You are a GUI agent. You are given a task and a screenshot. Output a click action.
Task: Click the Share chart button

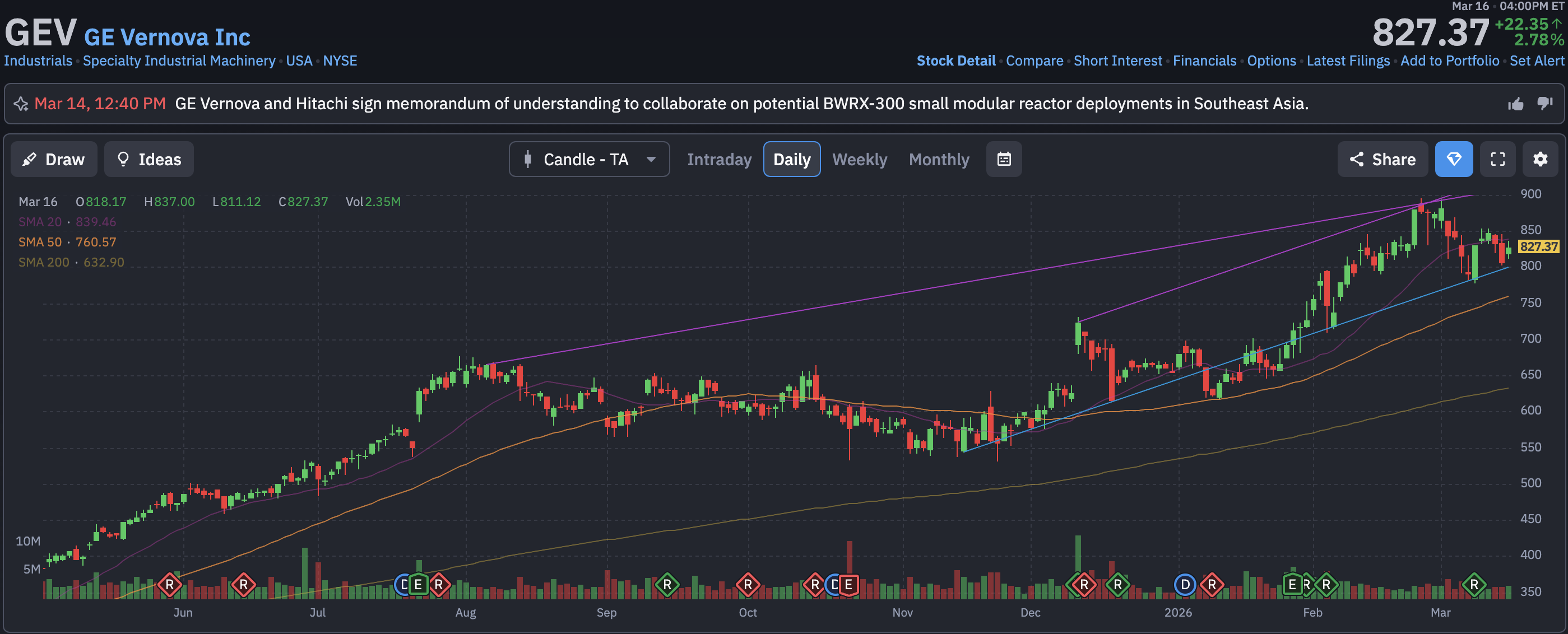click(x=1383, y=160)
